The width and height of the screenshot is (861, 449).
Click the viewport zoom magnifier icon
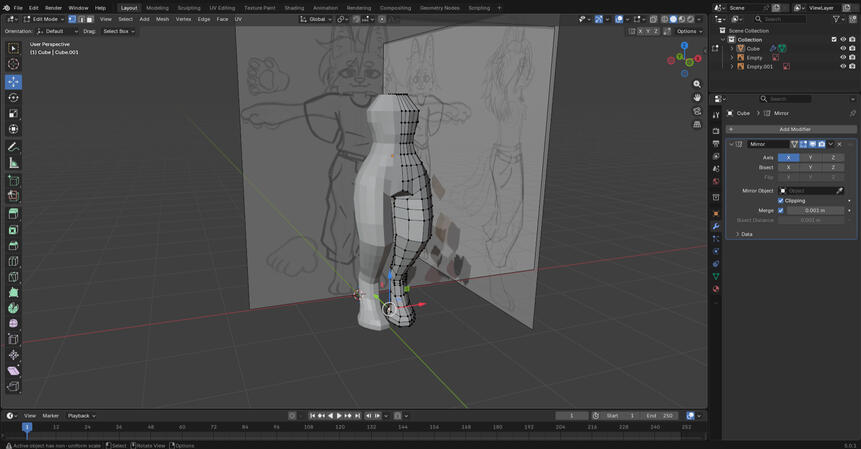[697, 84]
